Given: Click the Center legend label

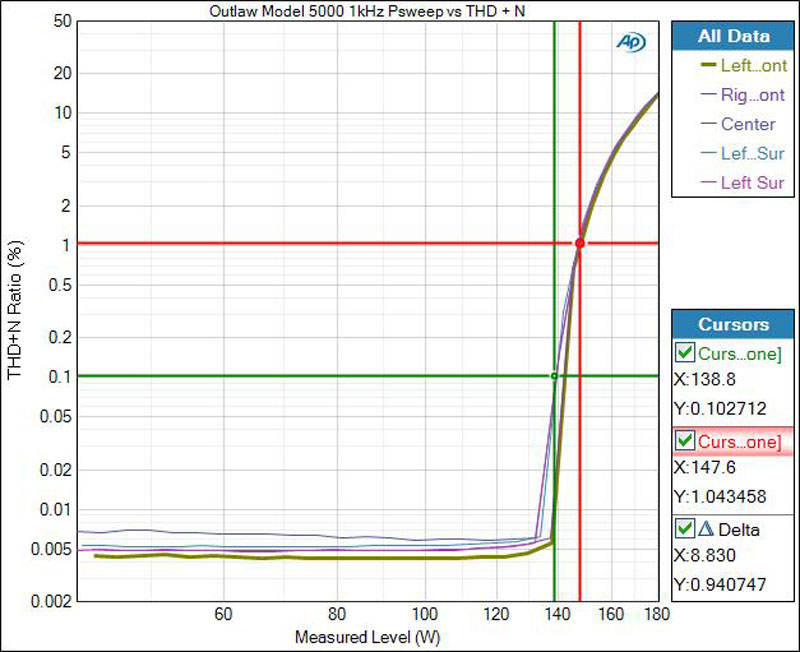Looking at the screenshot, I should (748, 125).
